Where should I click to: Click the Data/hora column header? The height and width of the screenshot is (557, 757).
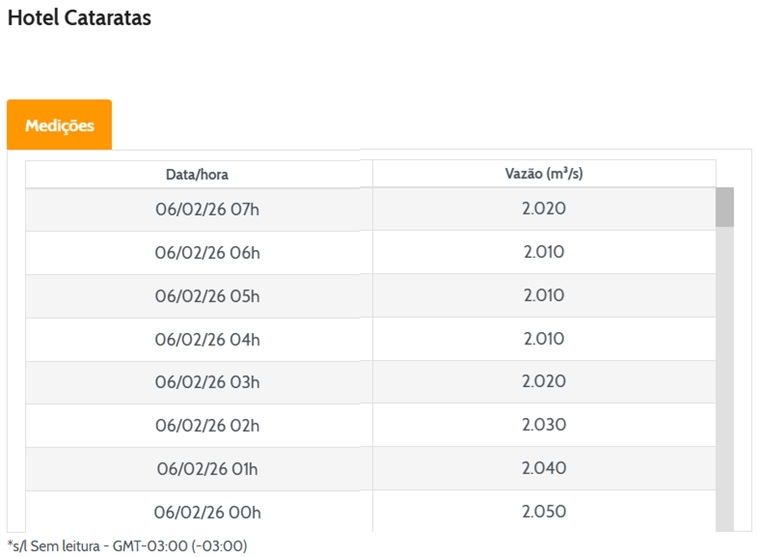tap(197, 174)
